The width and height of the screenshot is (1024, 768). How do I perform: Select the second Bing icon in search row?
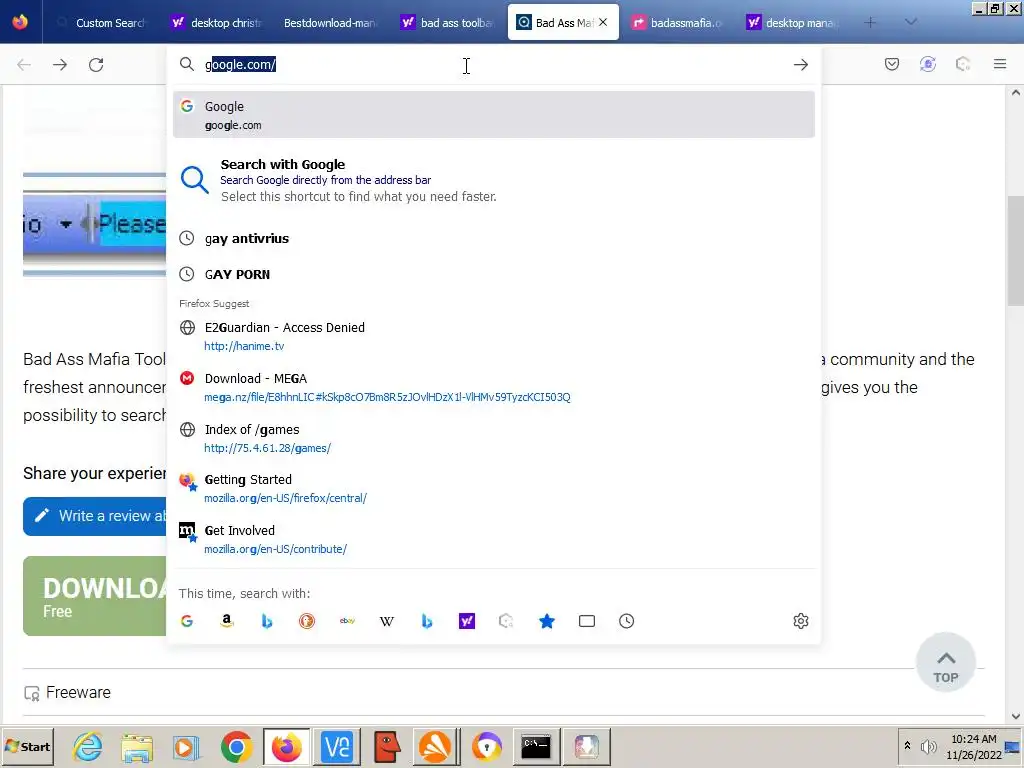pos(427,621)
